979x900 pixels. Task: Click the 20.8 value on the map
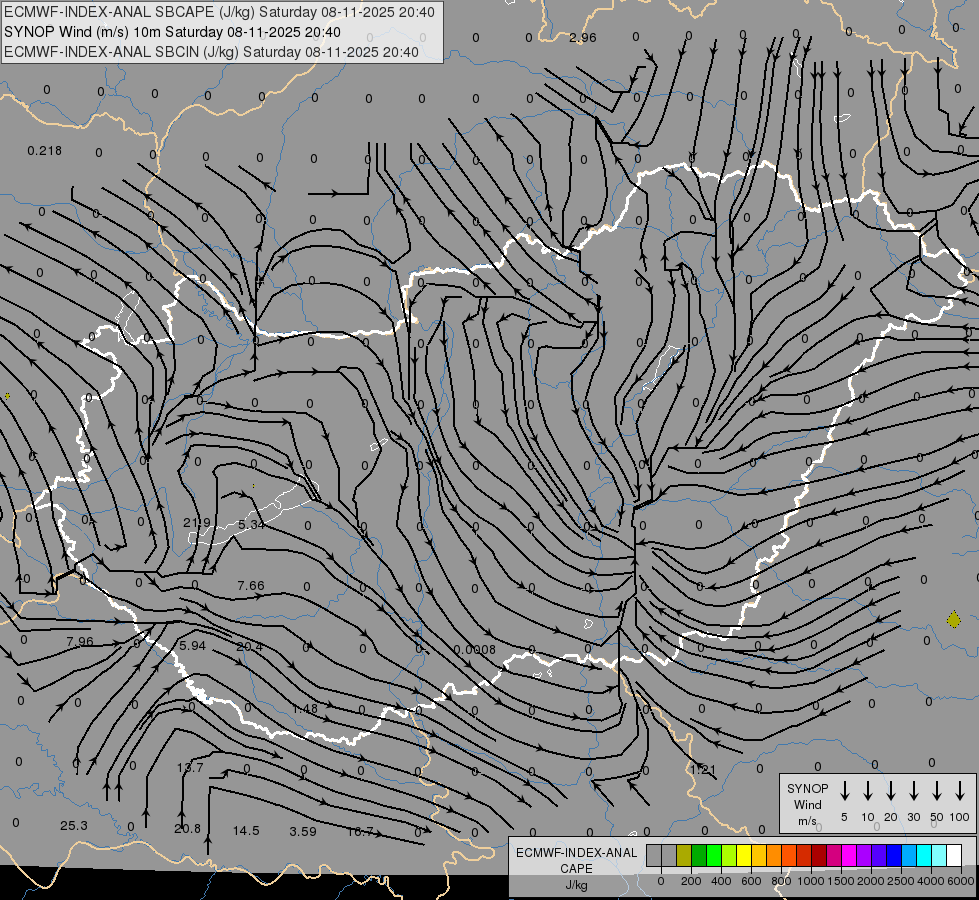pyautogui.click(x=187, y=829)
